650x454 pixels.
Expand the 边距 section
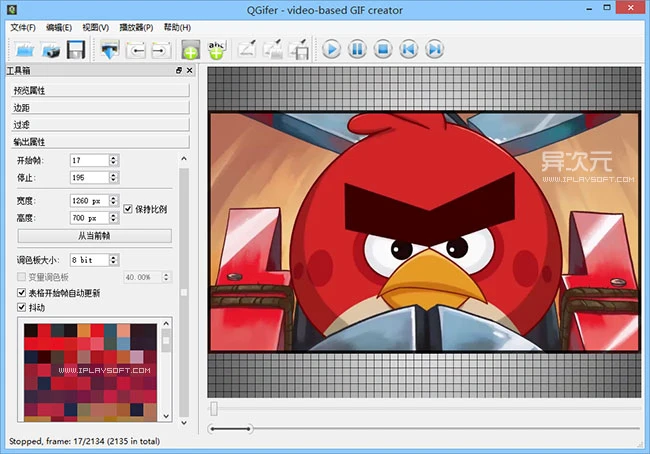100,108
